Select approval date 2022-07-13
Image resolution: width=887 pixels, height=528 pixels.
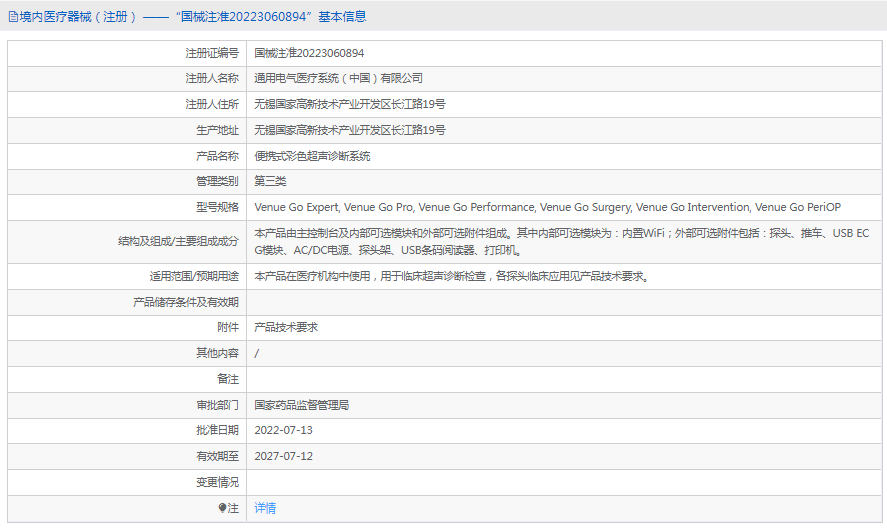(283, 430)
